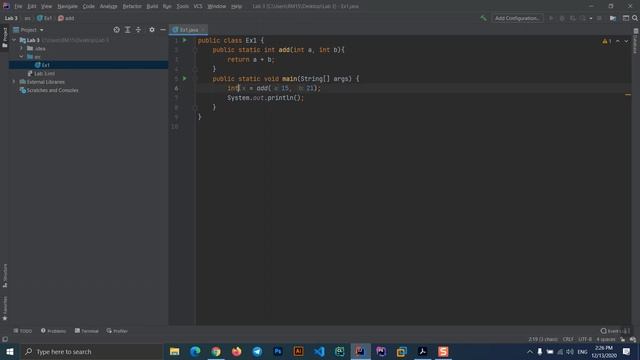Open the Build menu
Image resolution: width=640 pixels, height=360 pixels.
tap(152, 7)
